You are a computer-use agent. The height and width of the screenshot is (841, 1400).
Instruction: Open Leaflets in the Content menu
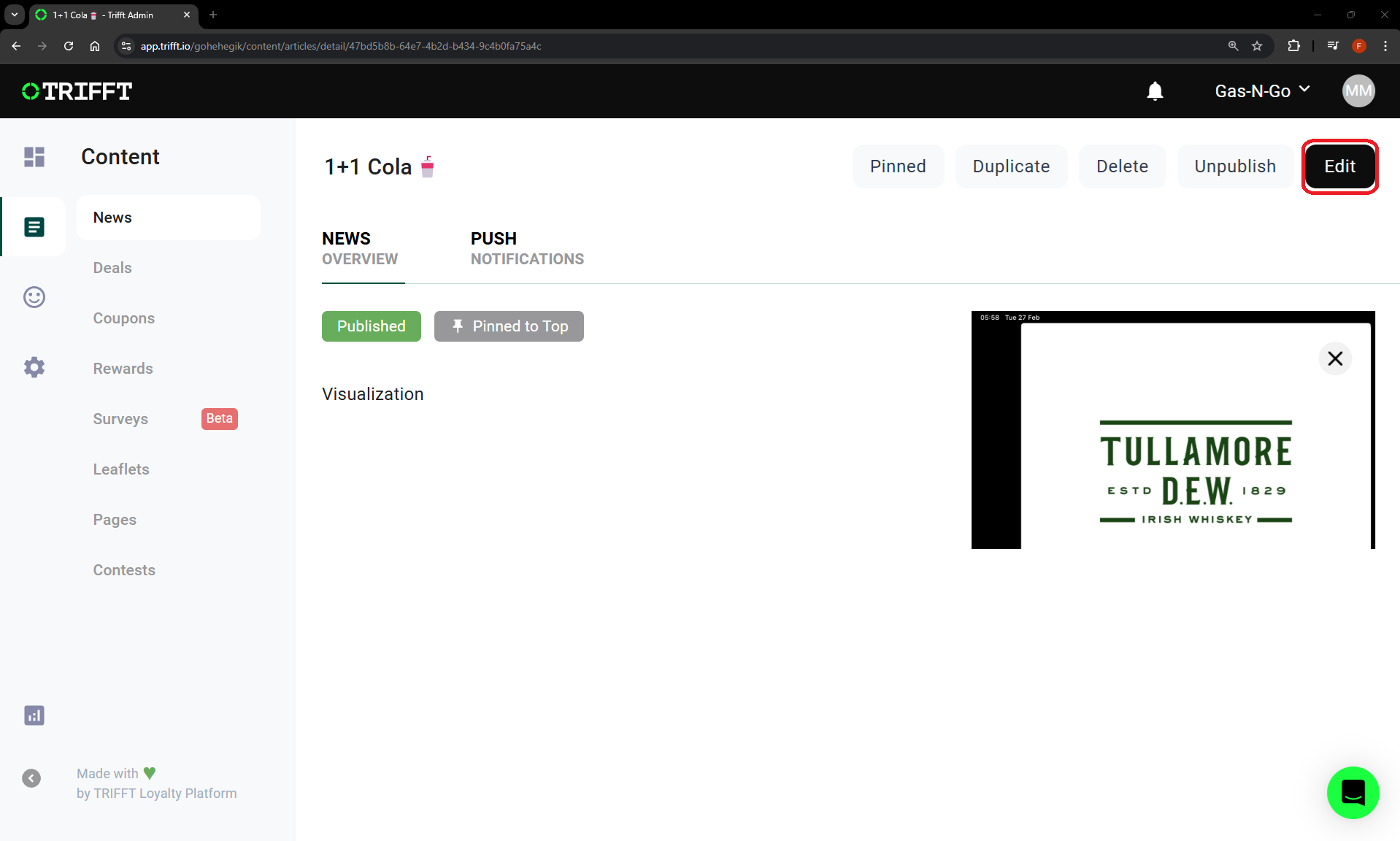(121, 469)
